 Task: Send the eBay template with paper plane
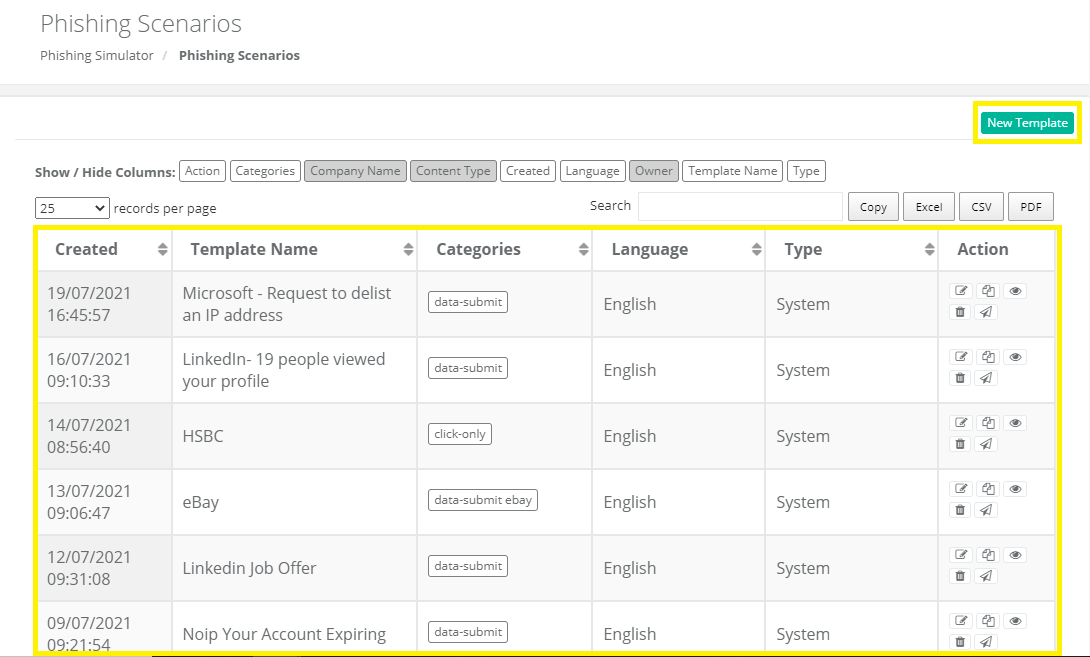point(986,510)
